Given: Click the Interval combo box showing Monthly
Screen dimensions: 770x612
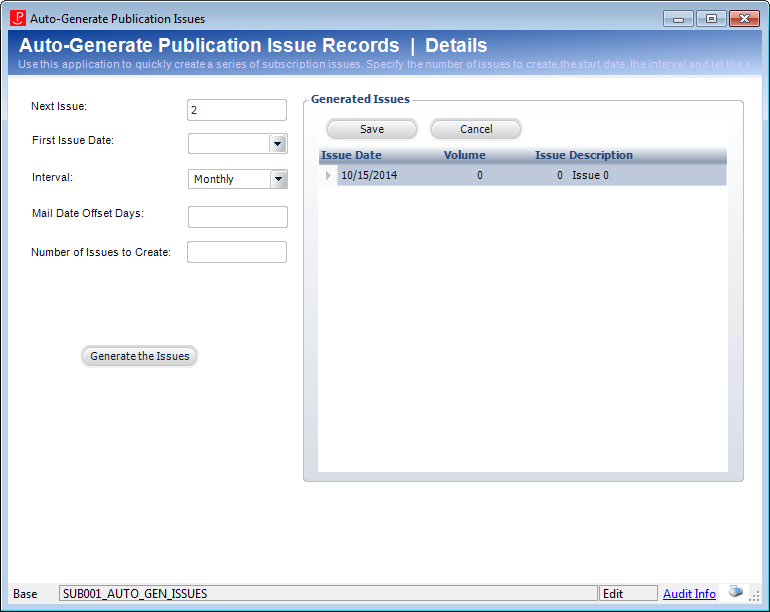Looking at the screenshot, I should point(238,179).
